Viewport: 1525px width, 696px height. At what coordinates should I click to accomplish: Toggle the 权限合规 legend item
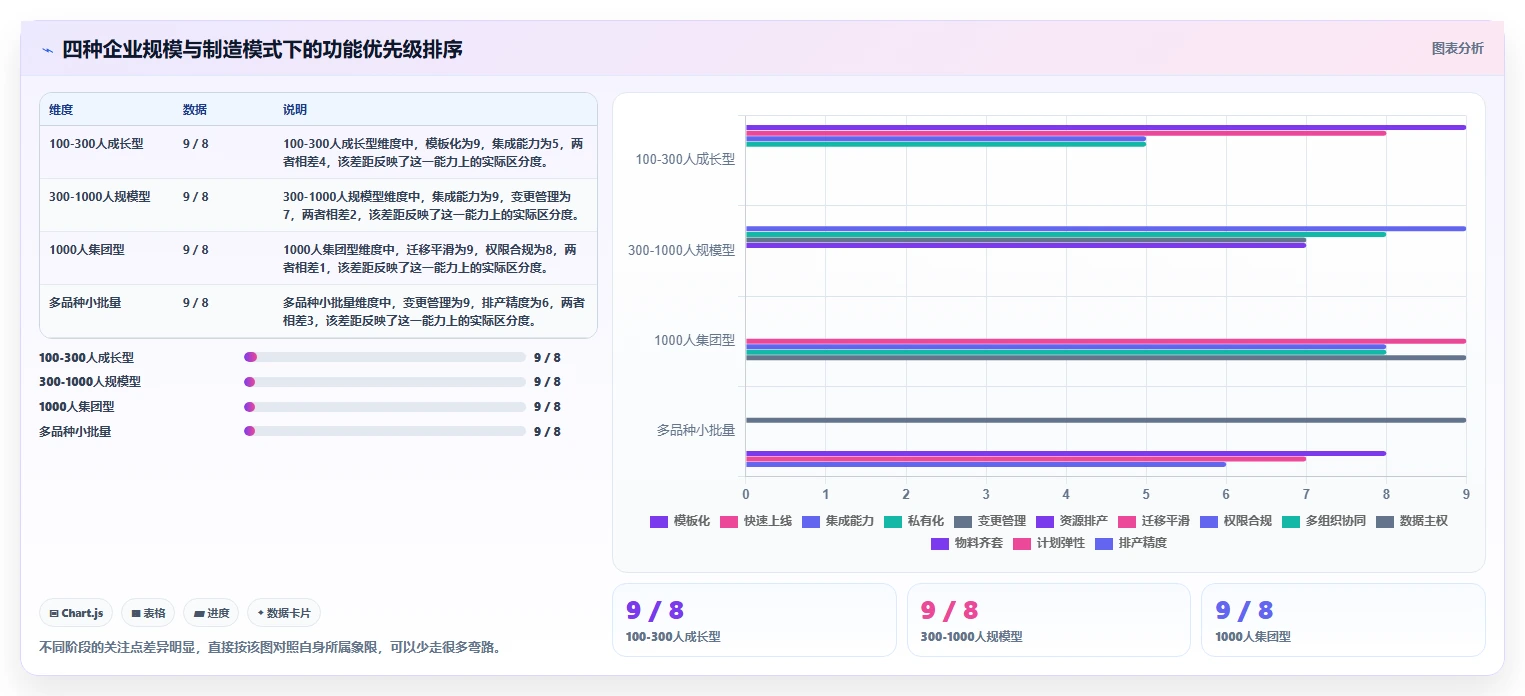pos(1236,521)
